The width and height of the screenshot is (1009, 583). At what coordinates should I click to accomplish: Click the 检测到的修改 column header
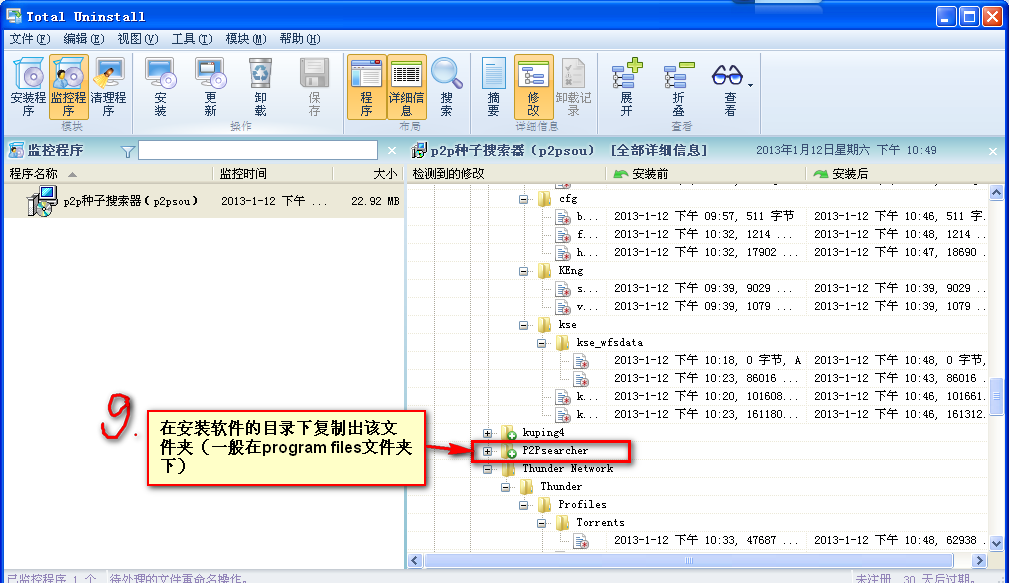pyautogui.click(x=506, y=174)
